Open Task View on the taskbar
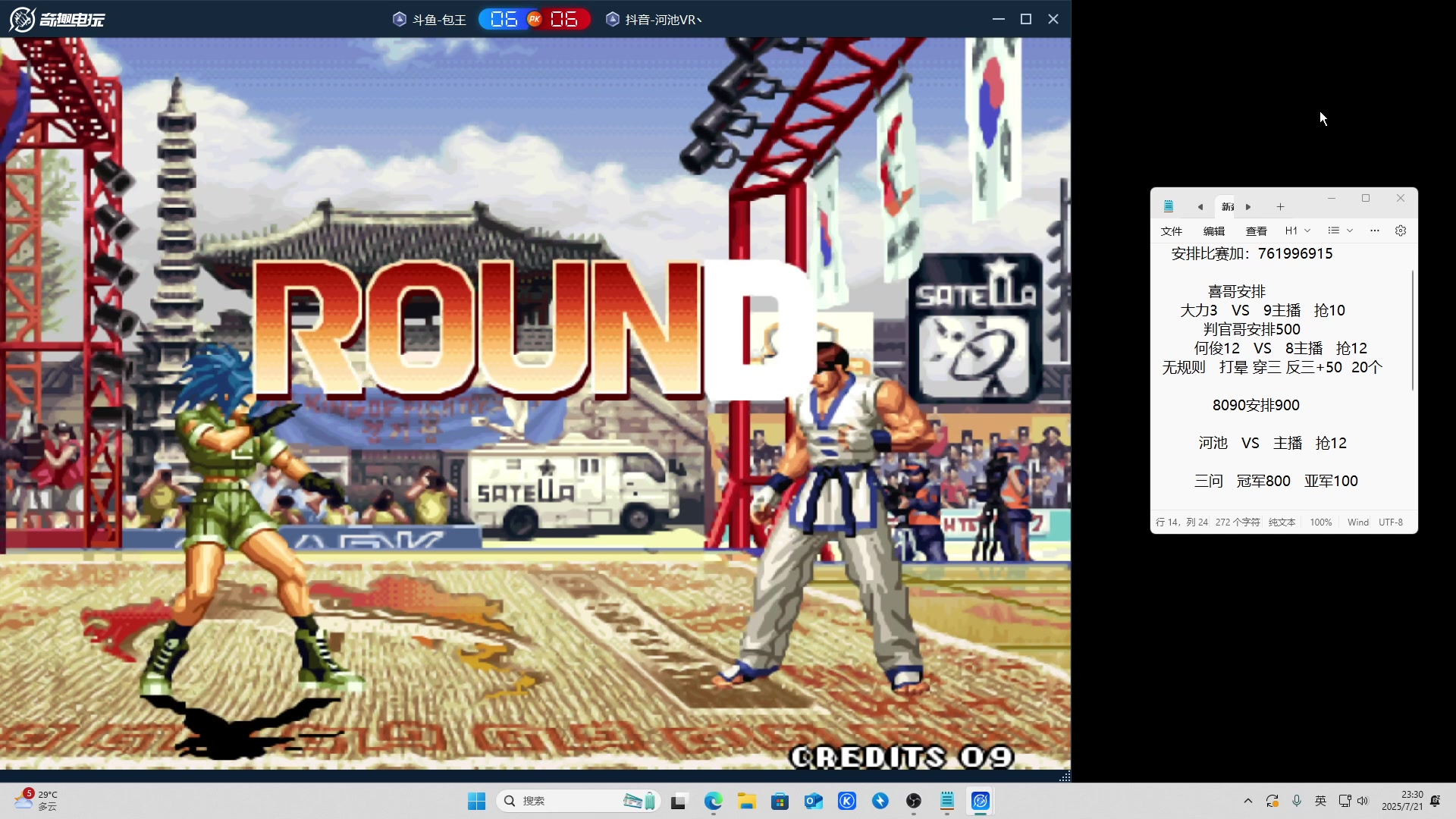Screen dimensions: 1456x819 point(679,801)
